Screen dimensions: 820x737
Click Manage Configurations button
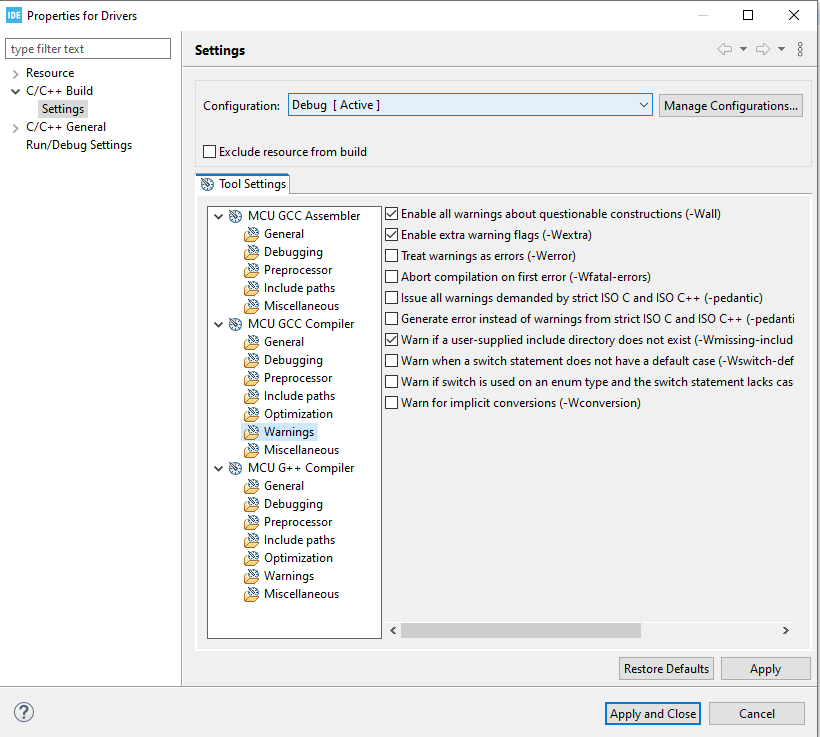coord(731,106)
